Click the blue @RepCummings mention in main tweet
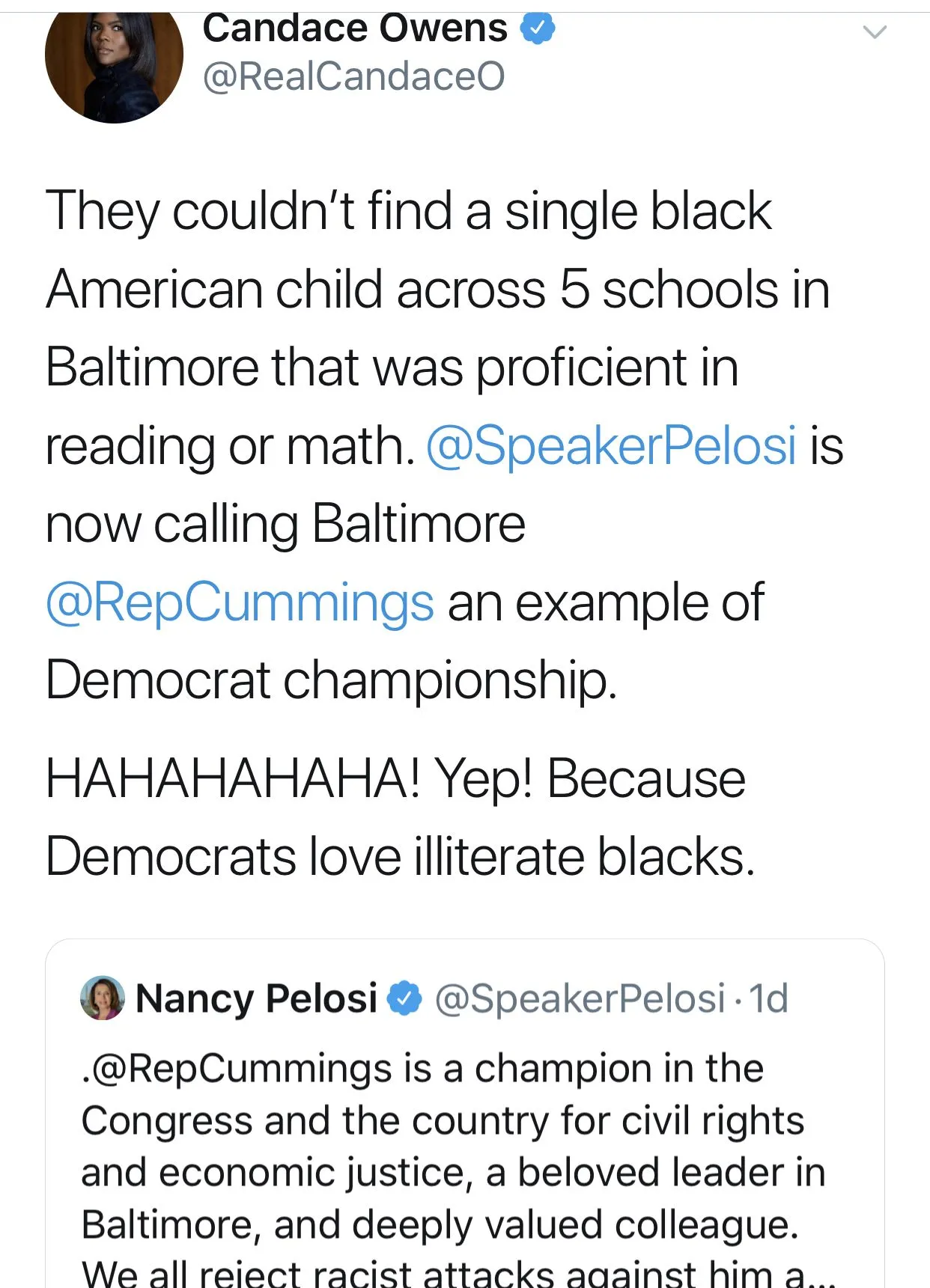This screenshot has height=1288, width=930. [x=240, y=602]
